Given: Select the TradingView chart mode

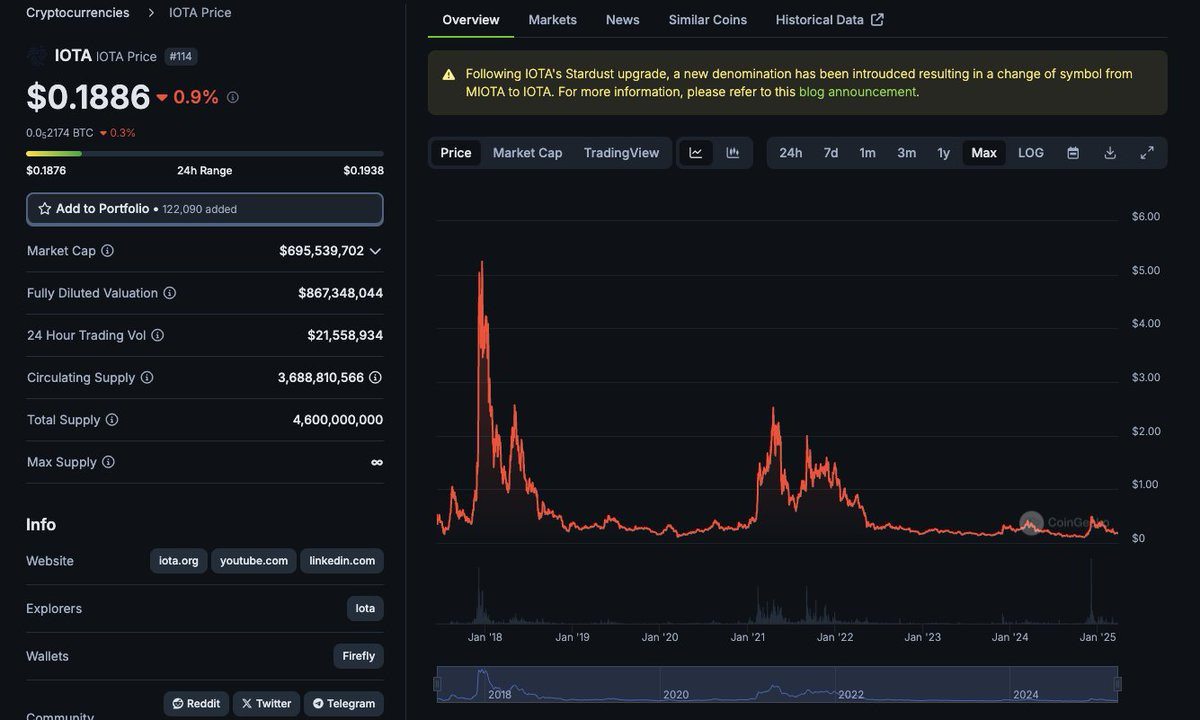Looking at the screenshot, I should (x=622, y=153).
